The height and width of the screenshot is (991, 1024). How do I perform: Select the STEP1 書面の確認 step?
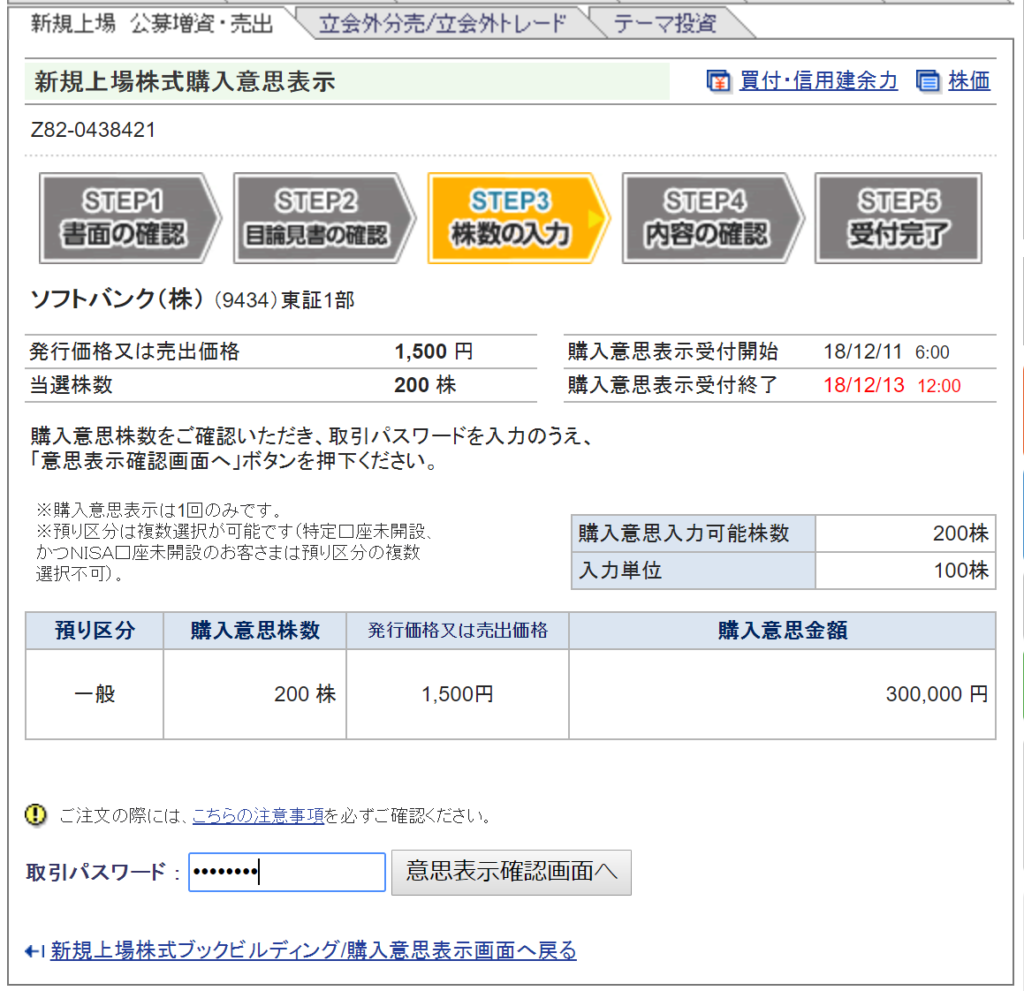130,218
